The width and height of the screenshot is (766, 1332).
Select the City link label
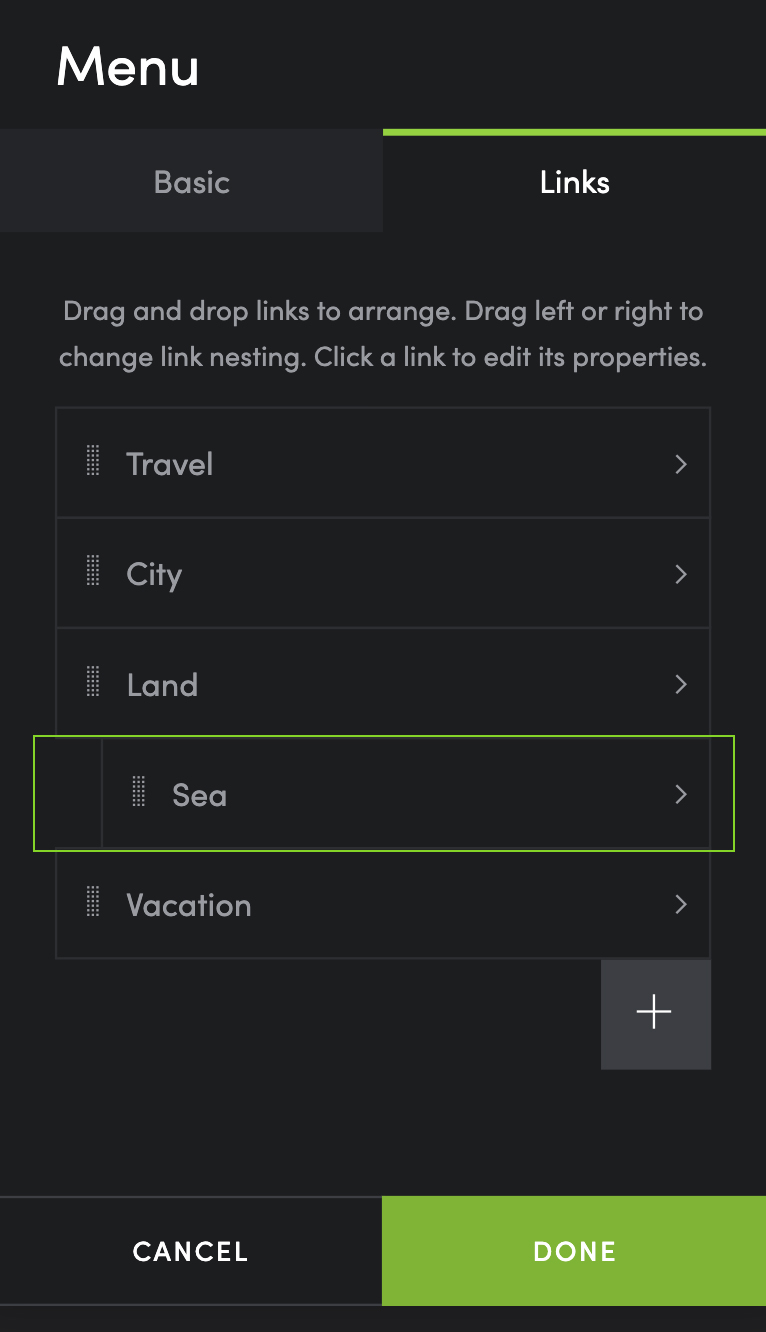154,574
